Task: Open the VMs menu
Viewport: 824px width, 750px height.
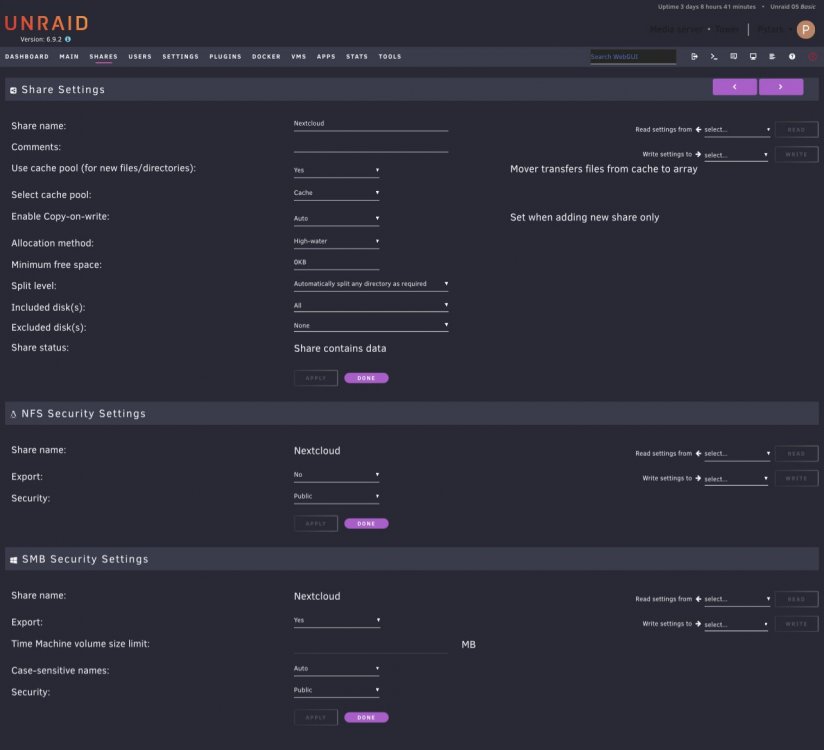Action: pos(298,56)
